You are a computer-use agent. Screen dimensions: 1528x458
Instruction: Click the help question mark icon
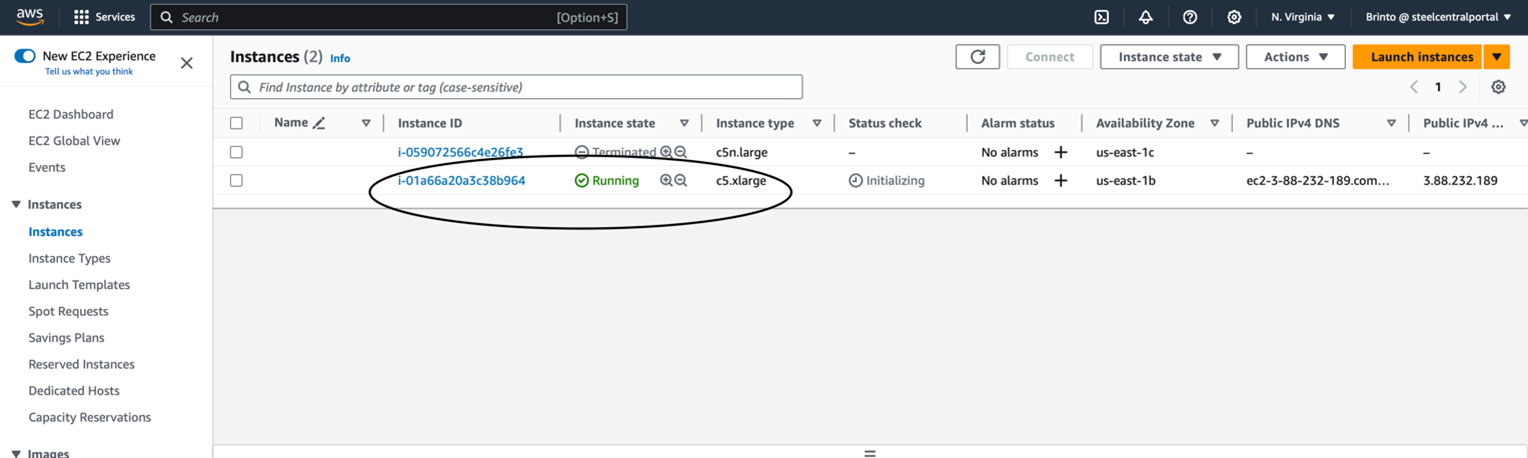tap(1189, 17)
